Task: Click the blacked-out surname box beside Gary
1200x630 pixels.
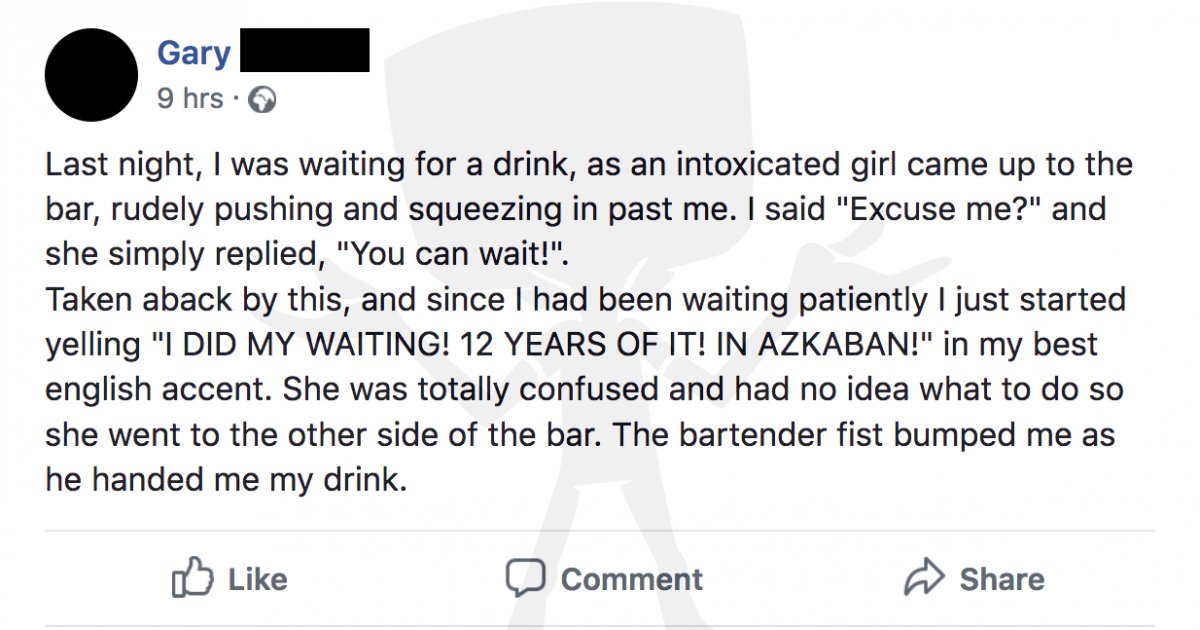Action: point(306,51)
